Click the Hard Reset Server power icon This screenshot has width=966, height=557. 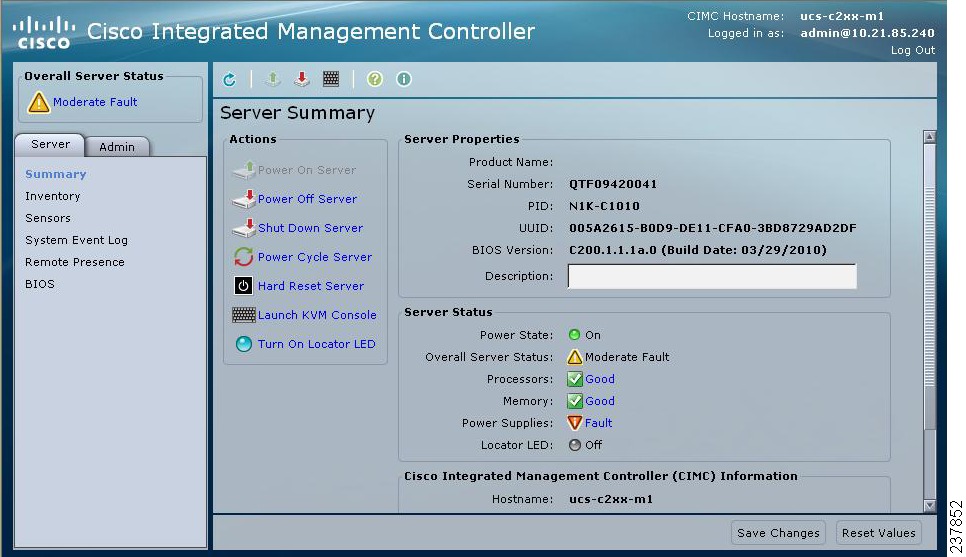point(243,285)
